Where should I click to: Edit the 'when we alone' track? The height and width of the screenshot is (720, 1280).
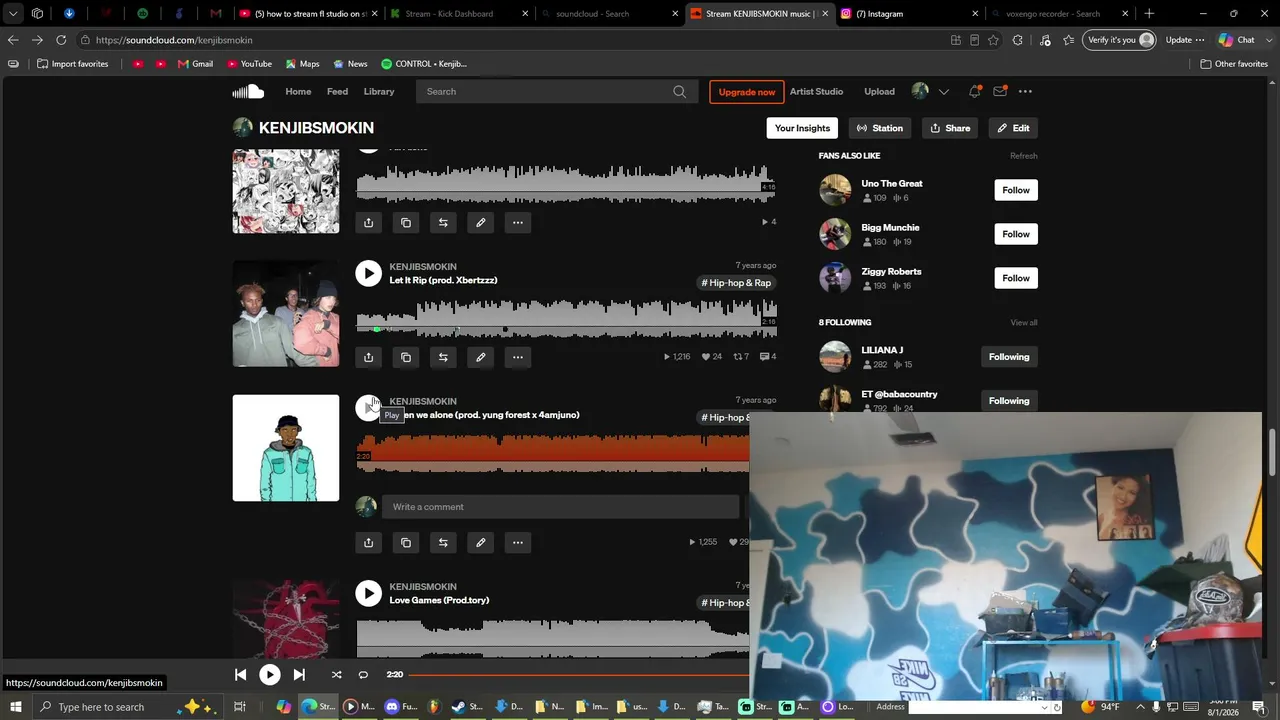tap(480, 543)
